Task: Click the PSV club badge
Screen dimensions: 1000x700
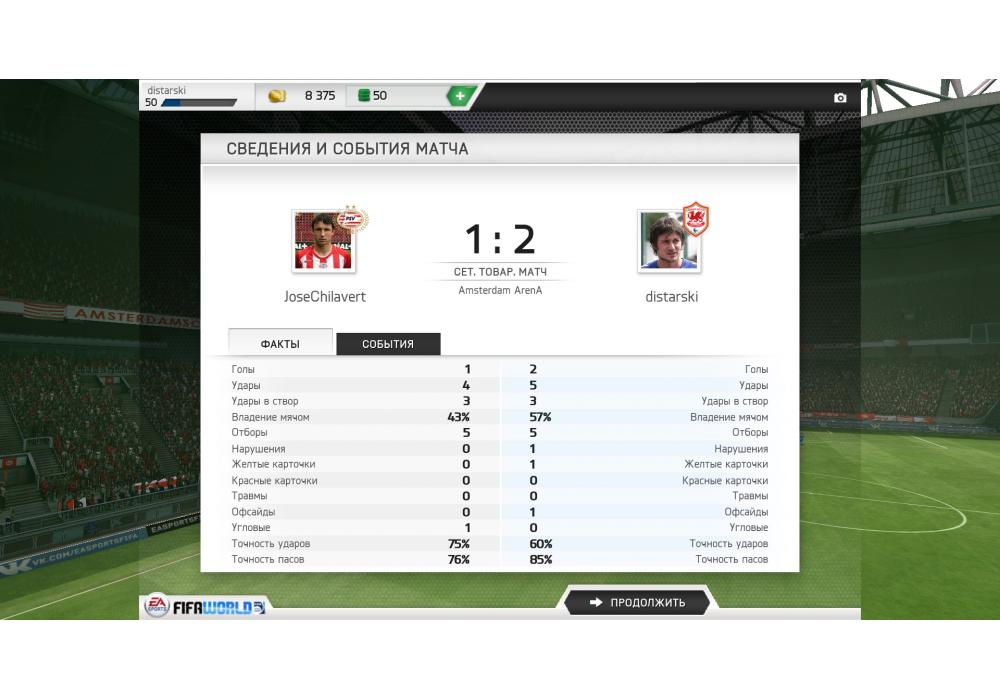Action: 352,220
